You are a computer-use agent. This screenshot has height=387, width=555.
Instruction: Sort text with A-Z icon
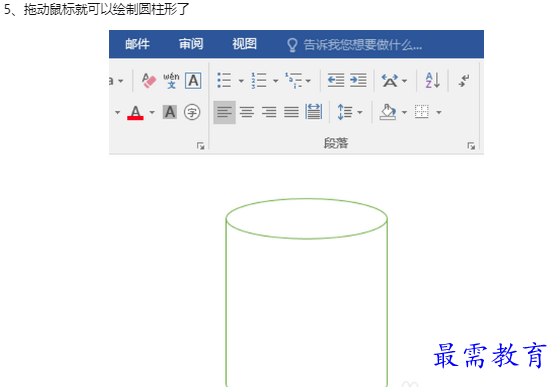(x=433, y=80)
